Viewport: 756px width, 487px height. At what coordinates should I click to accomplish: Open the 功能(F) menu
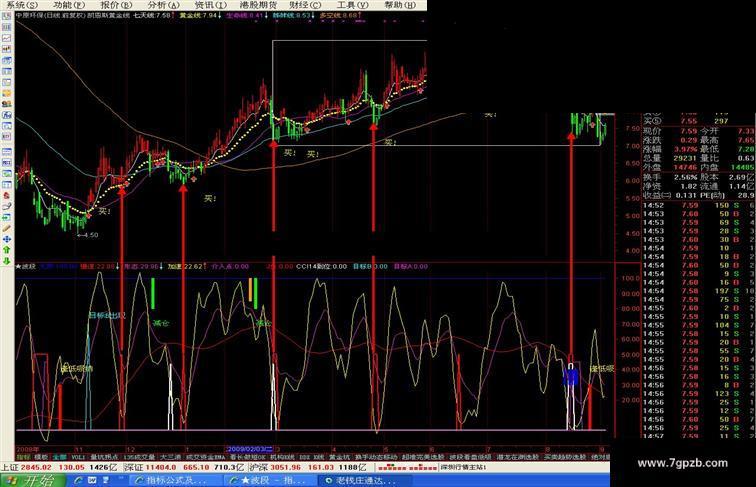[69, 5]
